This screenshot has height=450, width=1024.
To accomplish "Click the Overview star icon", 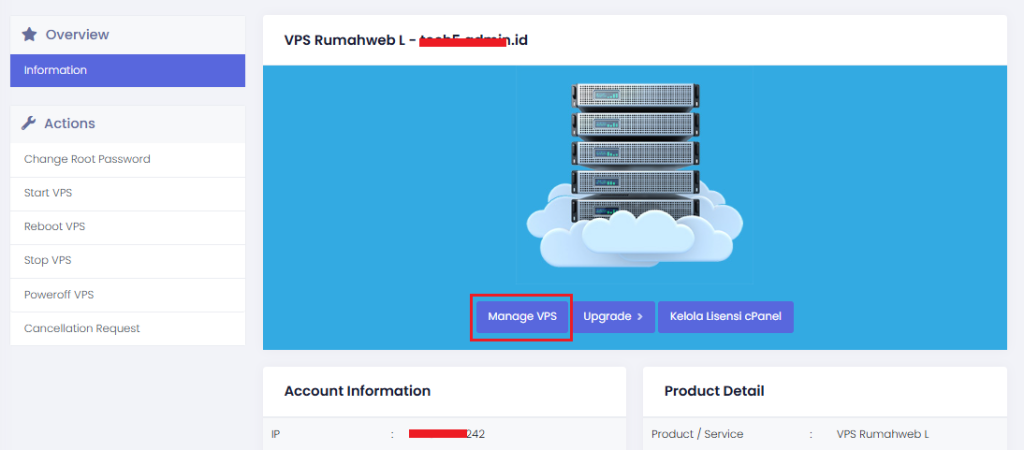I will 29,35.
